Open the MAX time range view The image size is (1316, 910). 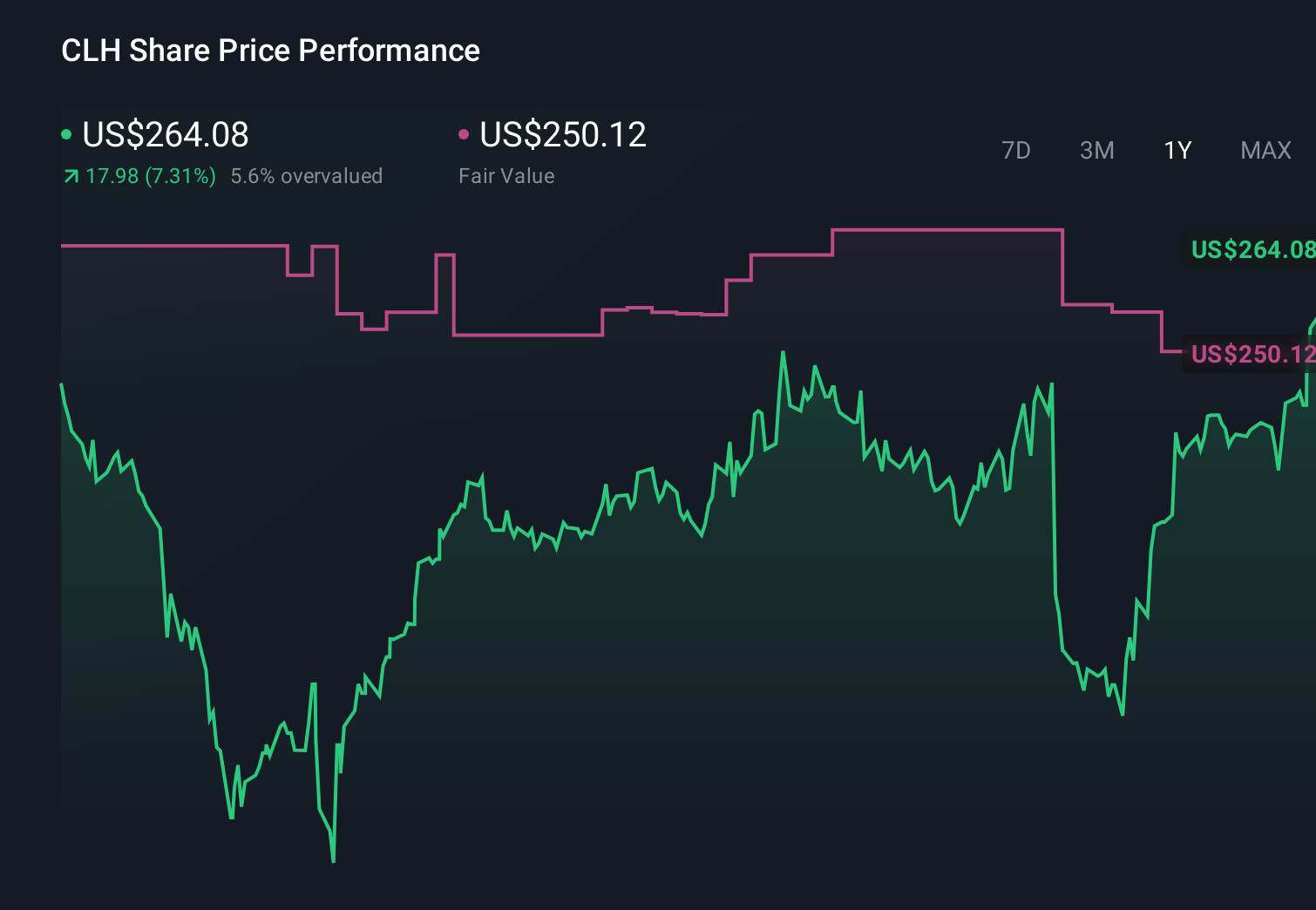pyautogui.click(x=1265, y=151)
